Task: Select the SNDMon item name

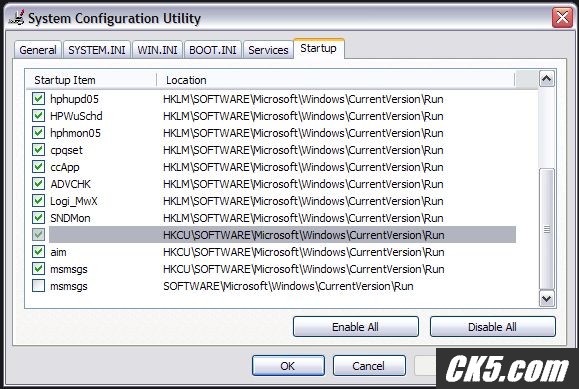Action: (70, 218)
